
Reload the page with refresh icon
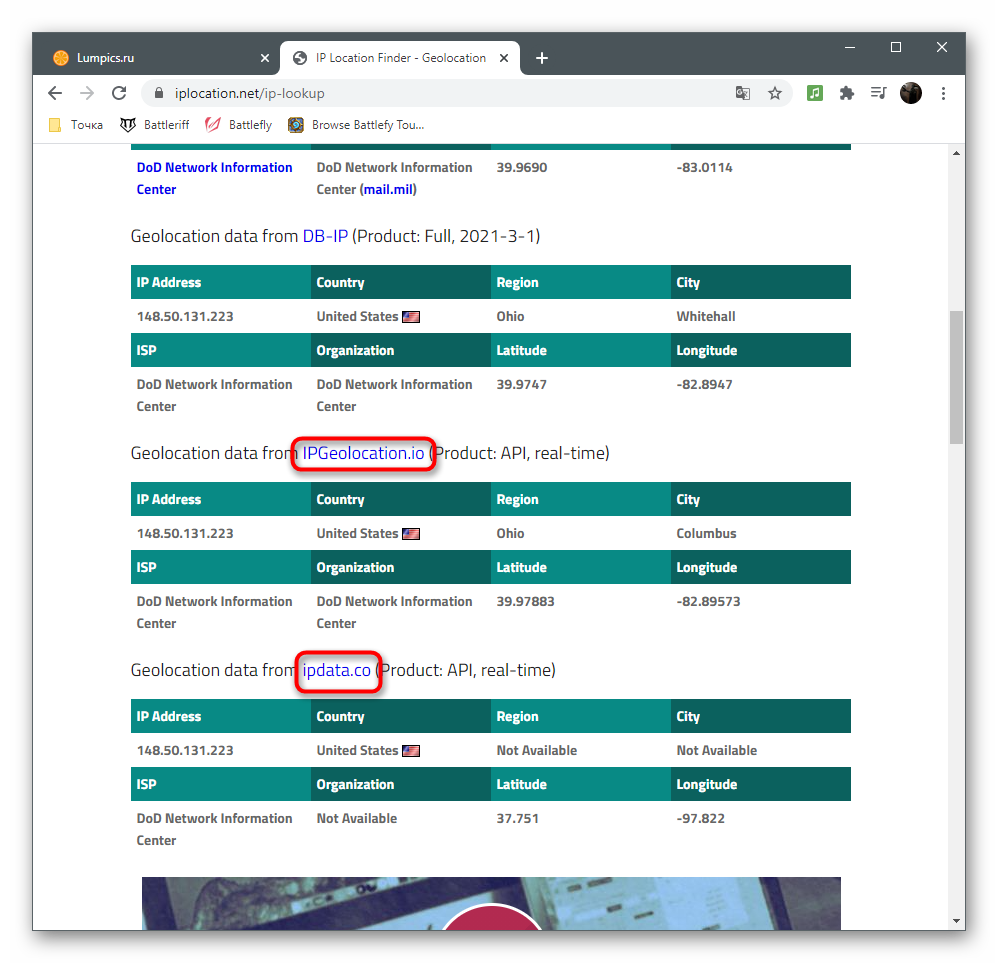119,93
